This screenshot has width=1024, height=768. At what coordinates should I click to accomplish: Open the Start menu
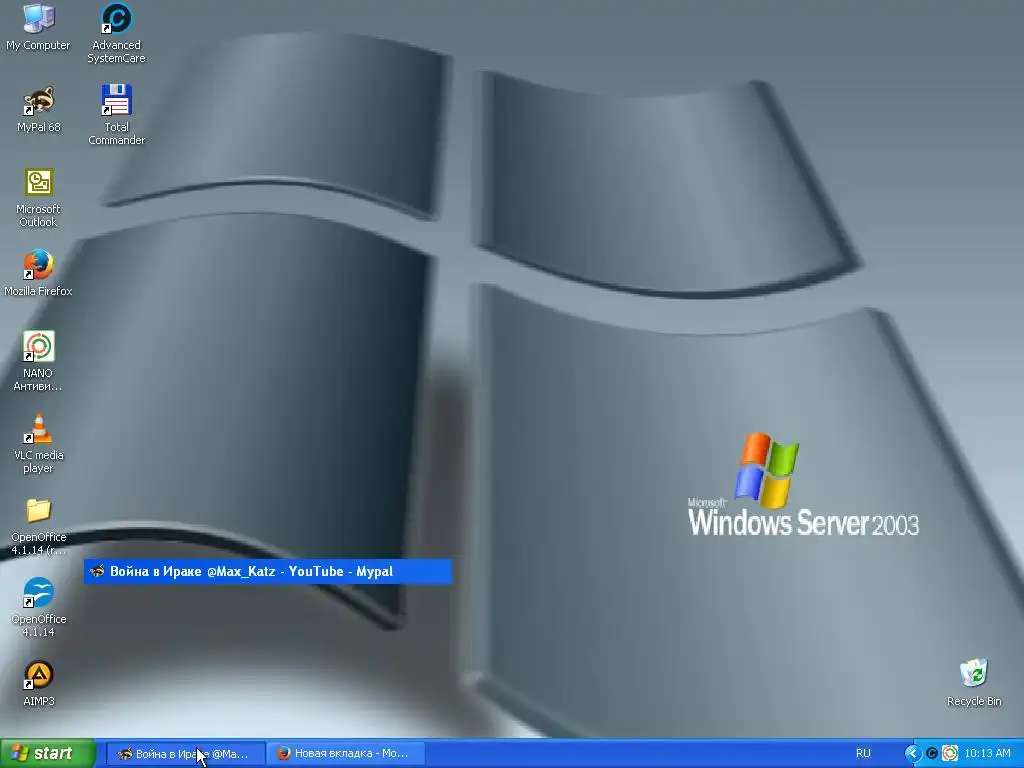coord(48,754)
